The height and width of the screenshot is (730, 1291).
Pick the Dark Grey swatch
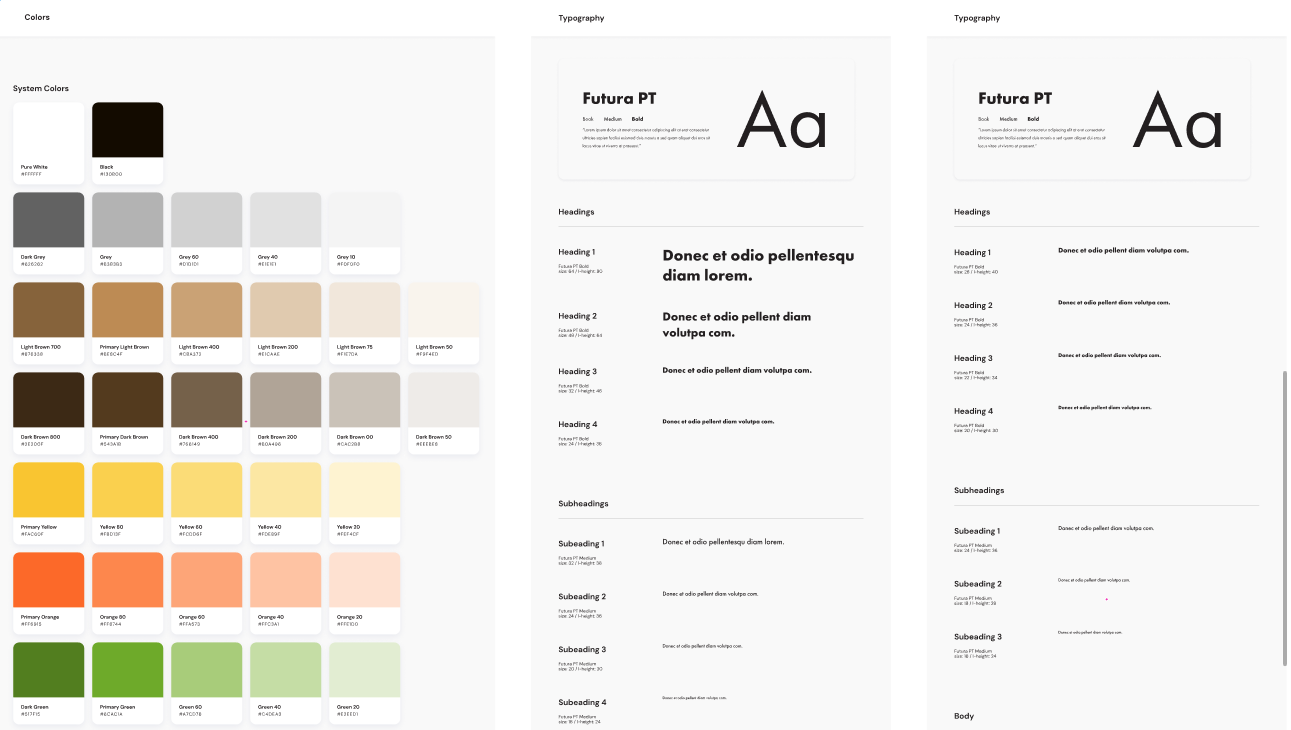pyautogui.click(x=48, y=220)
